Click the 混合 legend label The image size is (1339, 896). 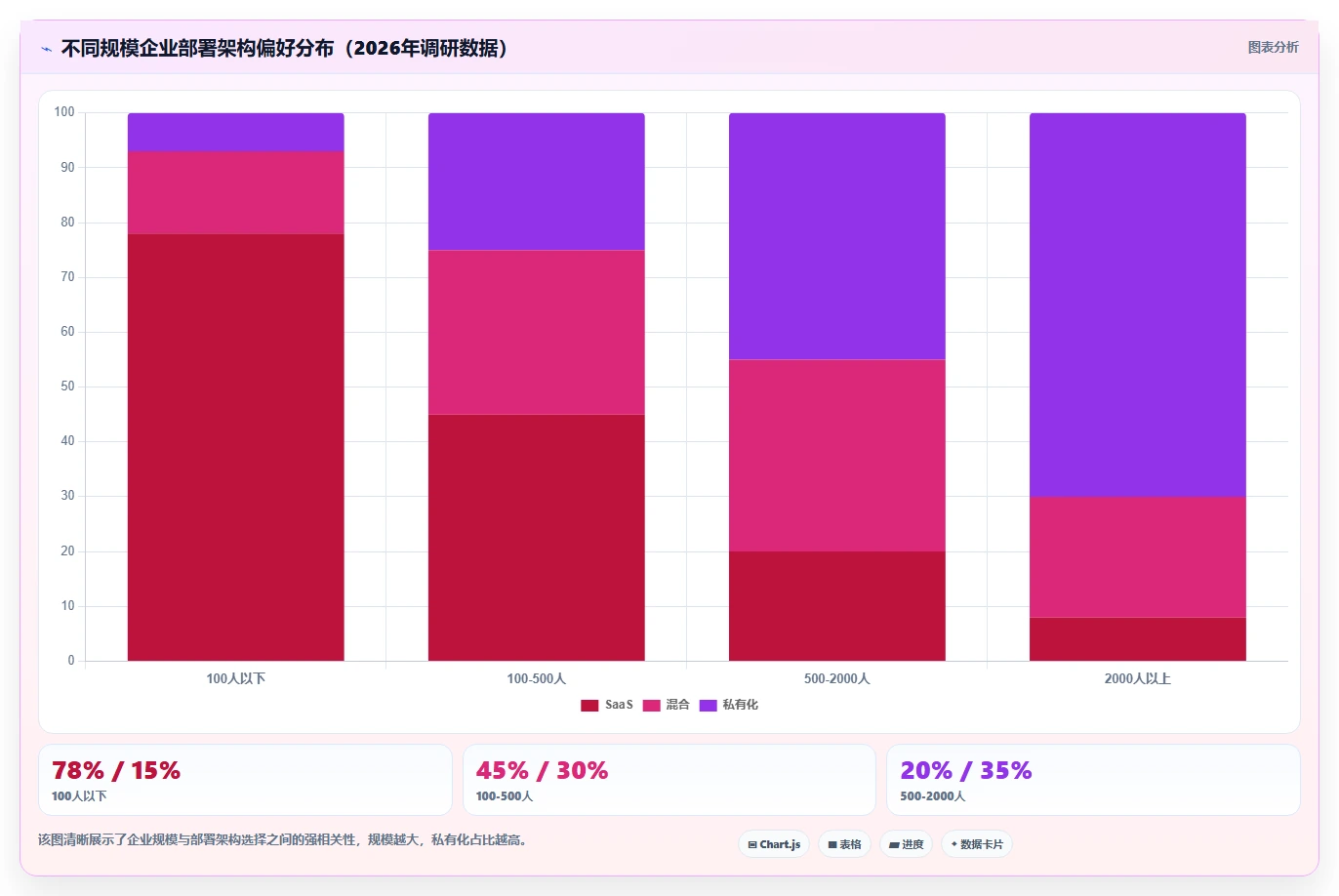click(x=677, y=705)
